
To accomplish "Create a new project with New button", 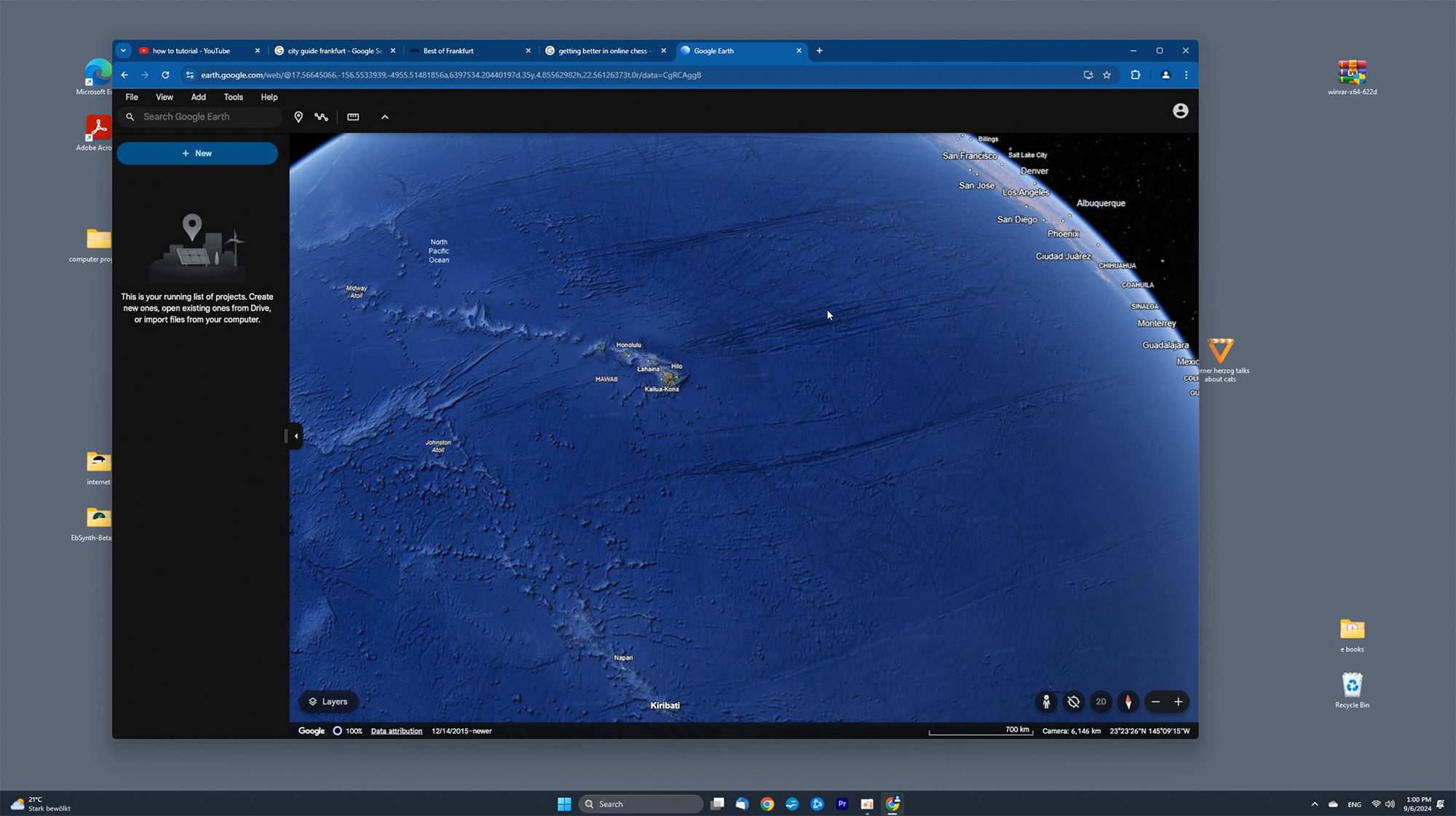I will tap(197, 154).
